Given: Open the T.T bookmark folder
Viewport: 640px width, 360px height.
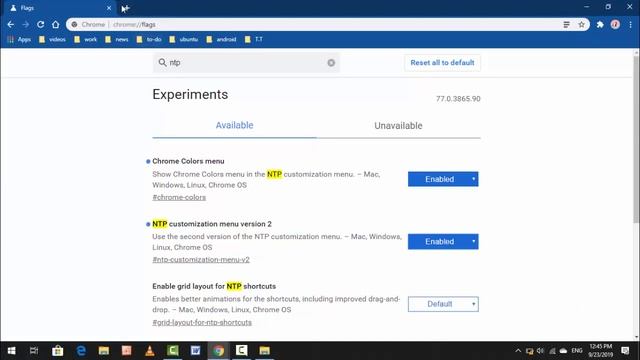Looking at the screenshot, I should (x=253, y=39).
